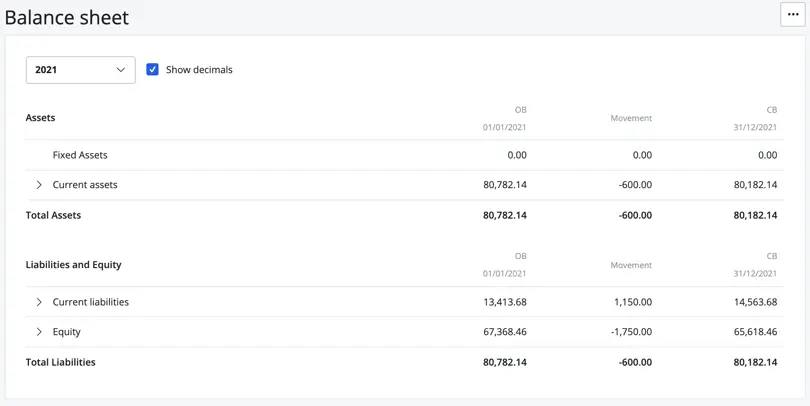
Task: Click Fixed Assets closing balance 0.00
Action: (768, 155)
